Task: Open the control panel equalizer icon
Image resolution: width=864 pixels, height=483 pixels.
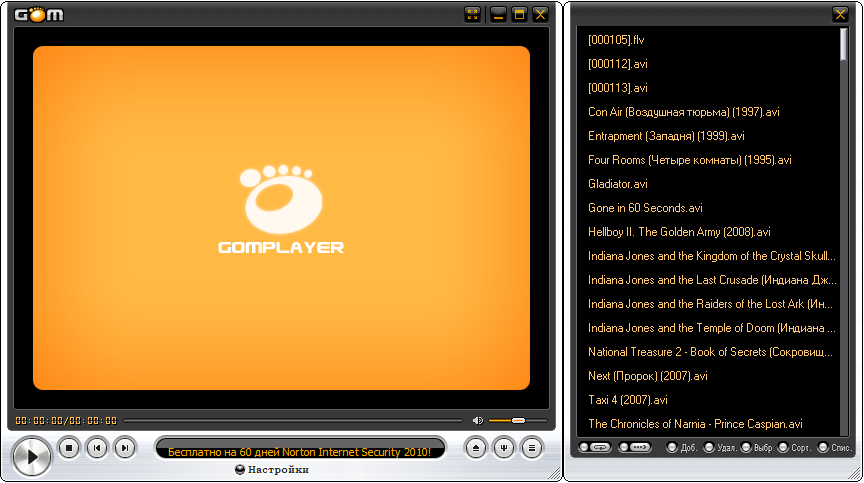Action: pos(504,448)
